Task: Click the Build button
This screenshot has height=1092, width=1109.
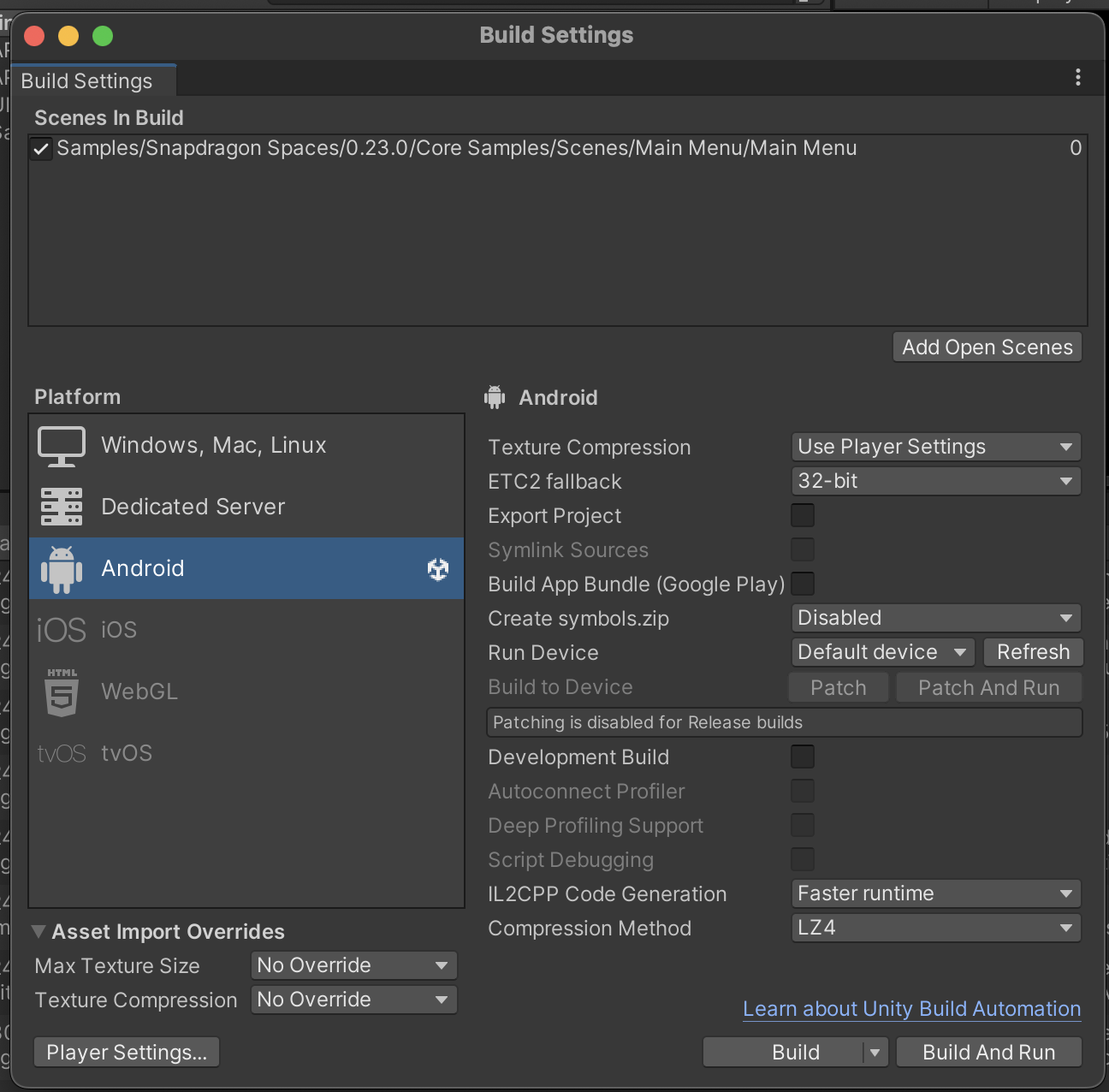Action: [784, 1053]
